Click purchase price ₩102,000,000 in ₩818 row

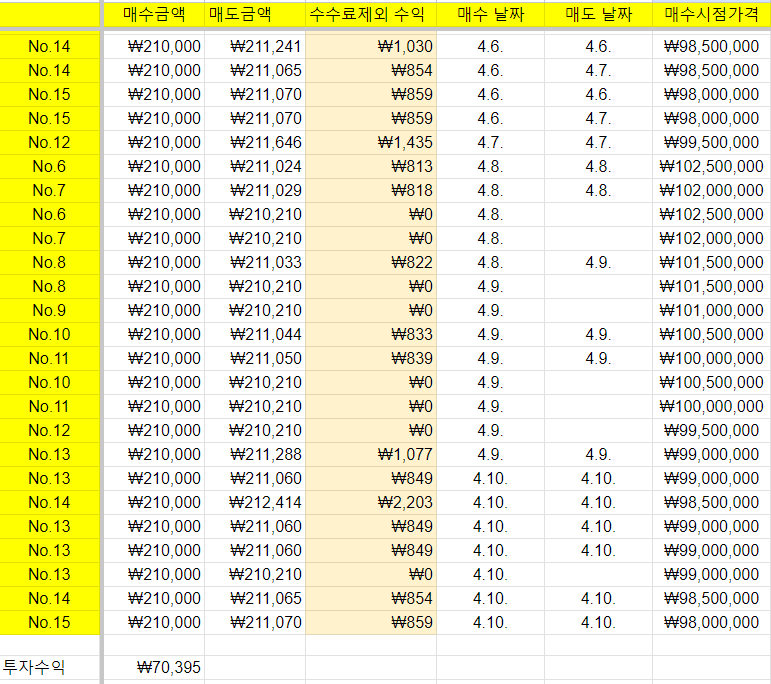[711, 191]
